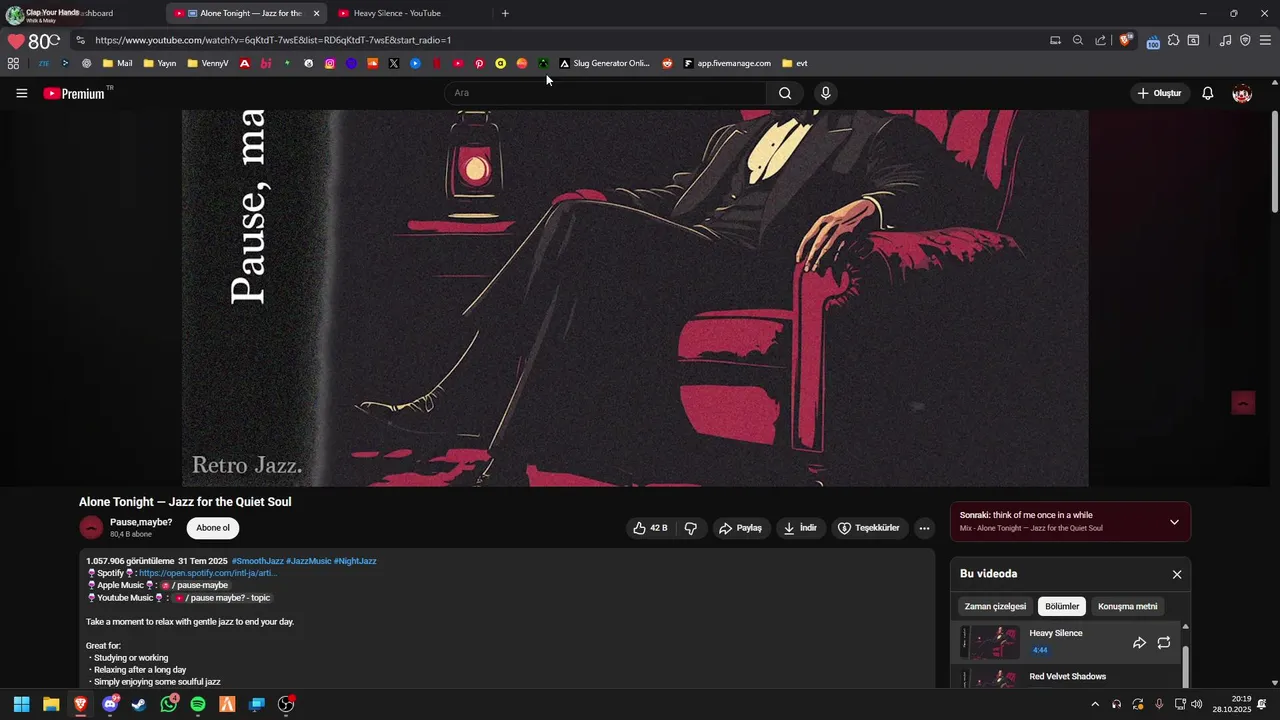This screenshot has width=1280, height=720.
Task: Click the browser address bar URL
Action: tap(273, 40)
